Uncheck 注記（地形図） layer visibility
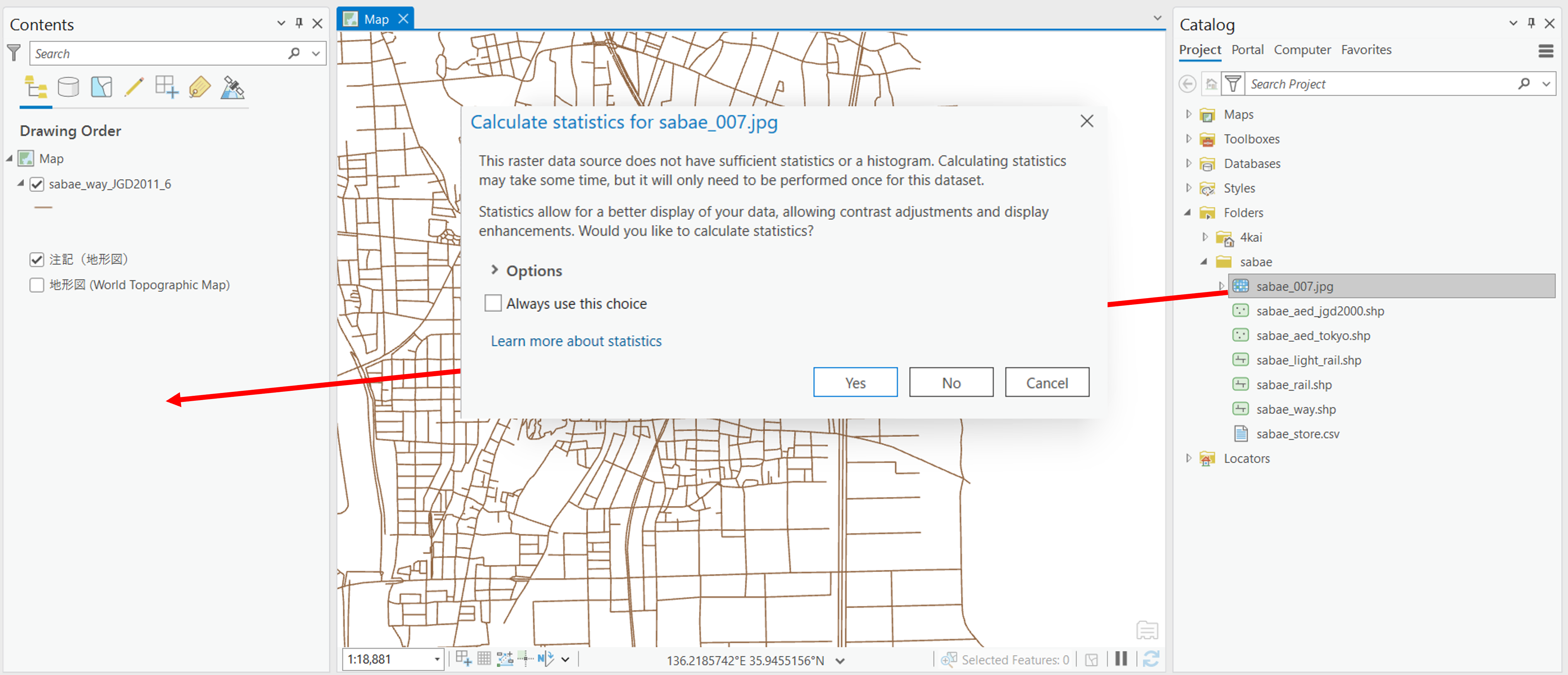1568x675 pixels. coord(36,260)
